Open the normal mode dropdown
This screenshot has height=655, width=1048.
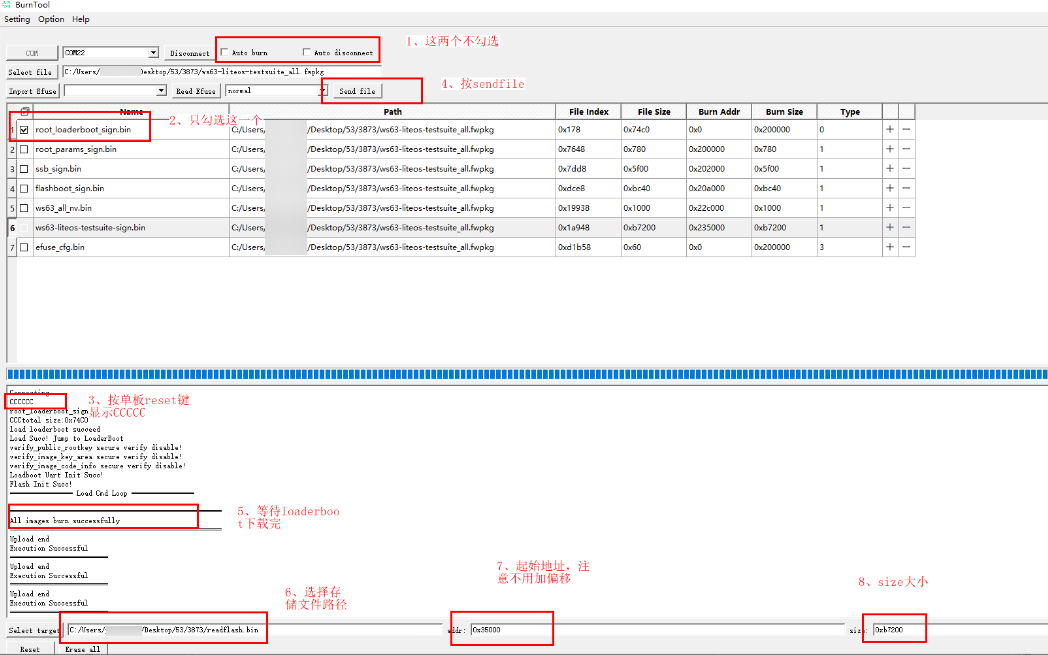point(322,91)
